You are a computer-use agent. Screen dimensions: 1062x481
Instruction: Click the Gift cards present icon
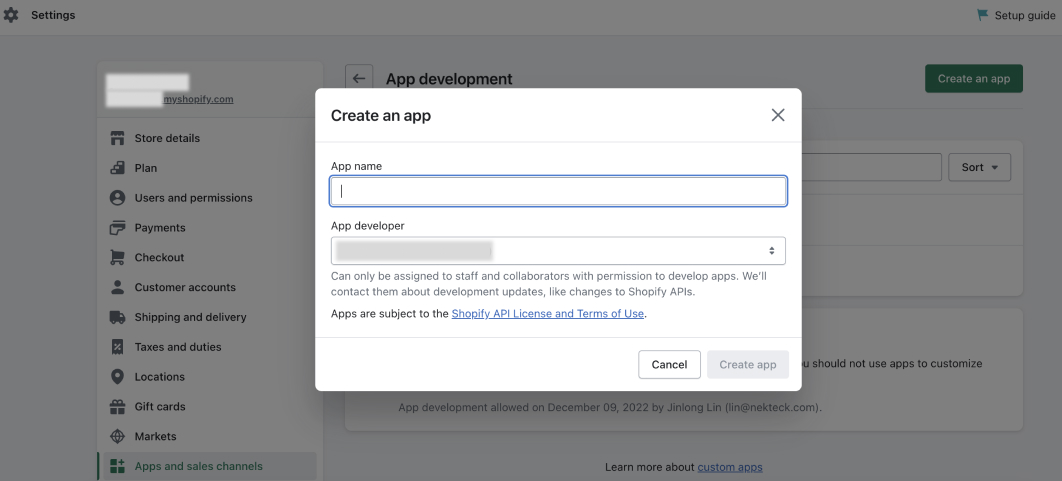tap(117, 406)
